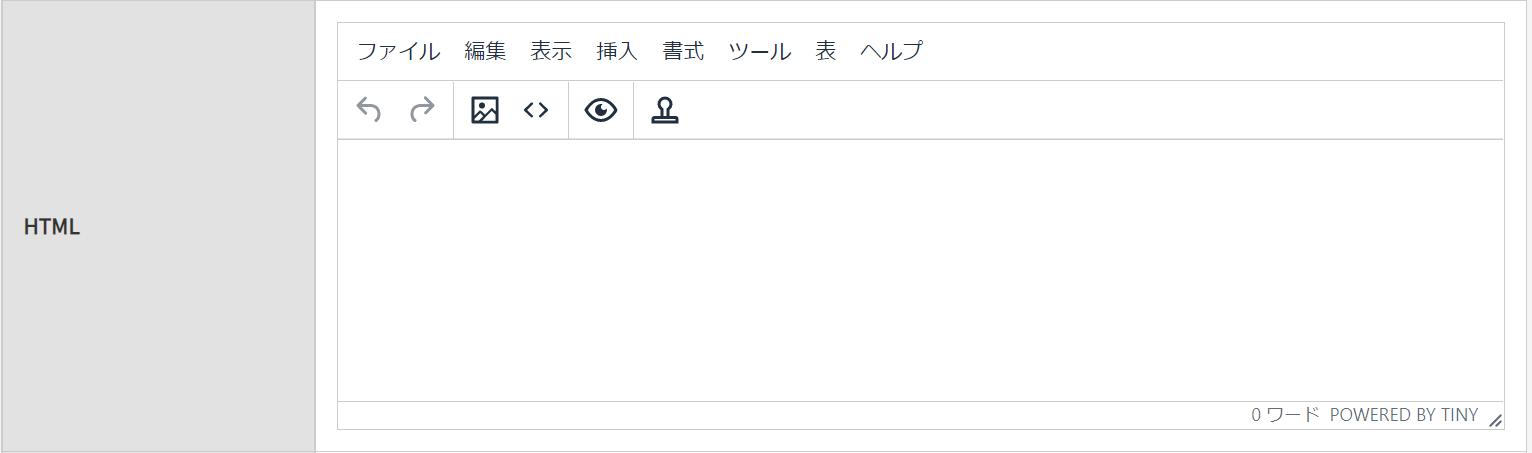Screen dimensions: 1532x453
Task: Open the ヘルプ menu
Action: pos(891,51)
